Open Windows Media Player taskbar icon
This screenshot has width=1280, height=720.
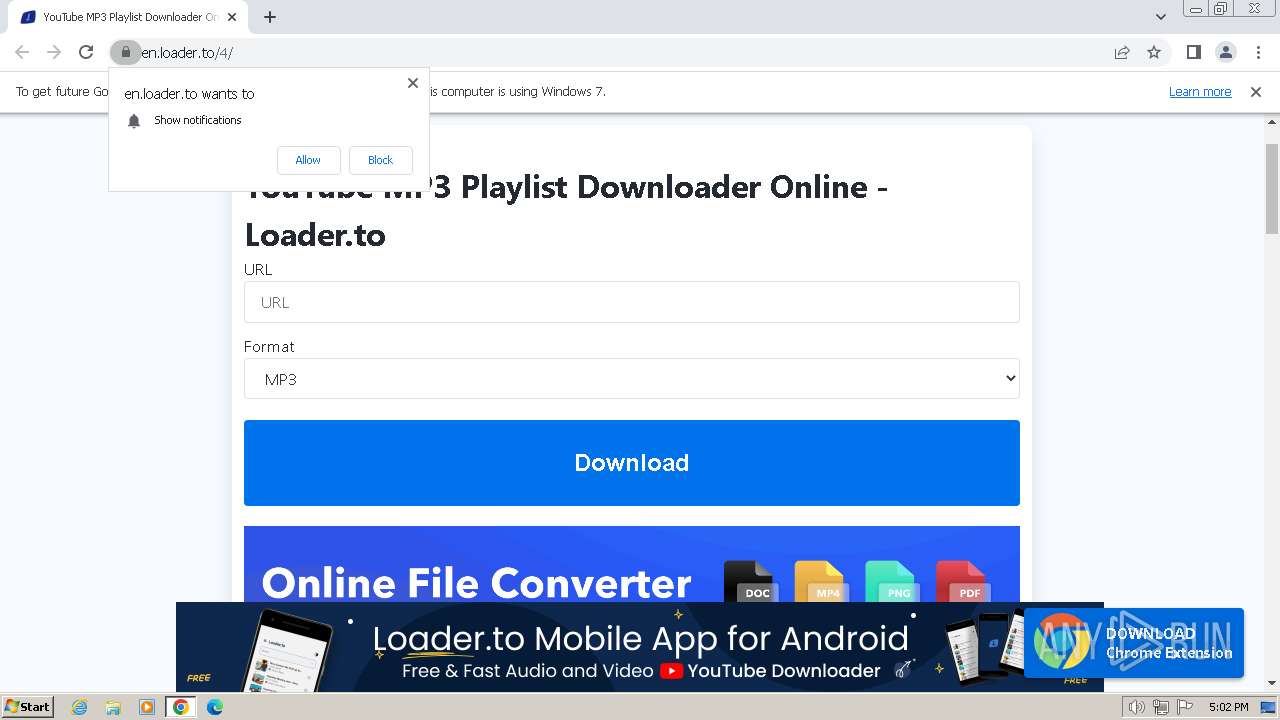coord(147,707)
